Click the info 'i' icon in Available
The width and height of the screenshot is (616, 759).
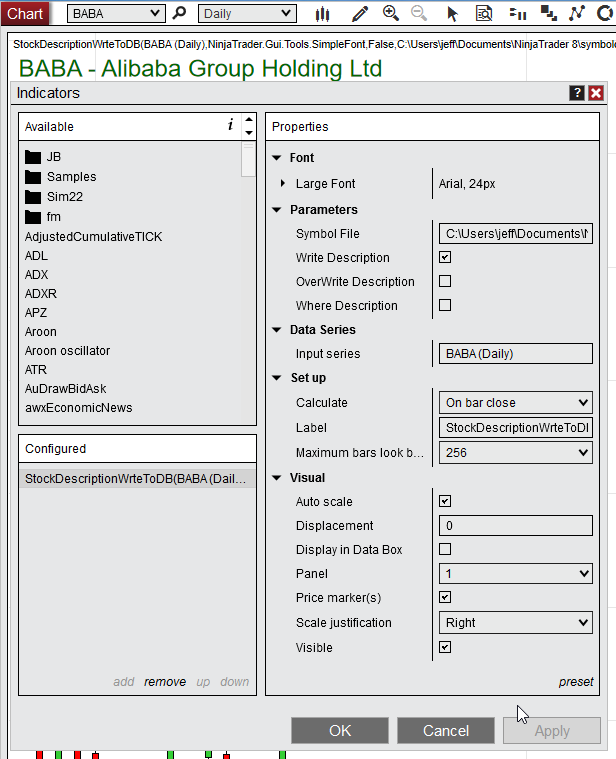tap(230, 125)
